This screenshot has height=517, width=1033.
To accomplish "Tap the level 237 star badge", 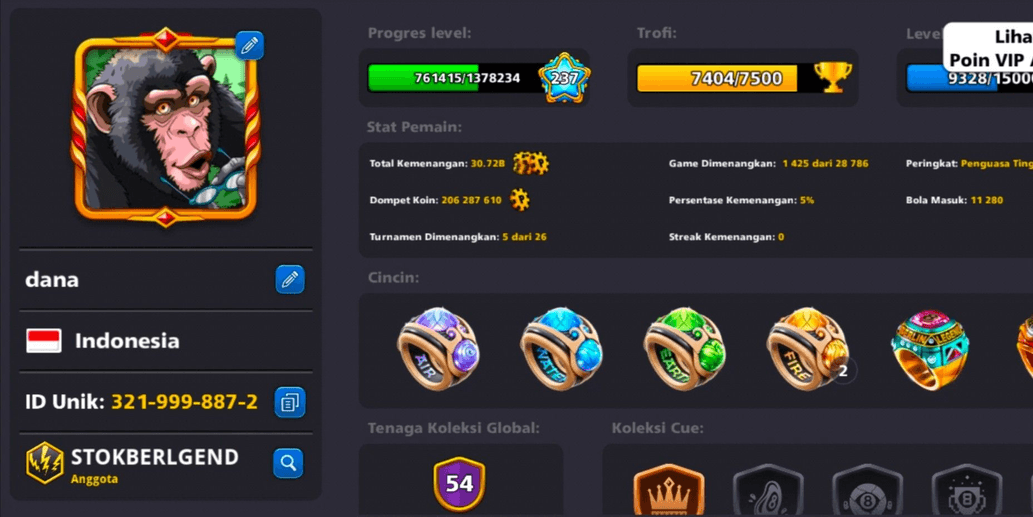I will 564,78.
